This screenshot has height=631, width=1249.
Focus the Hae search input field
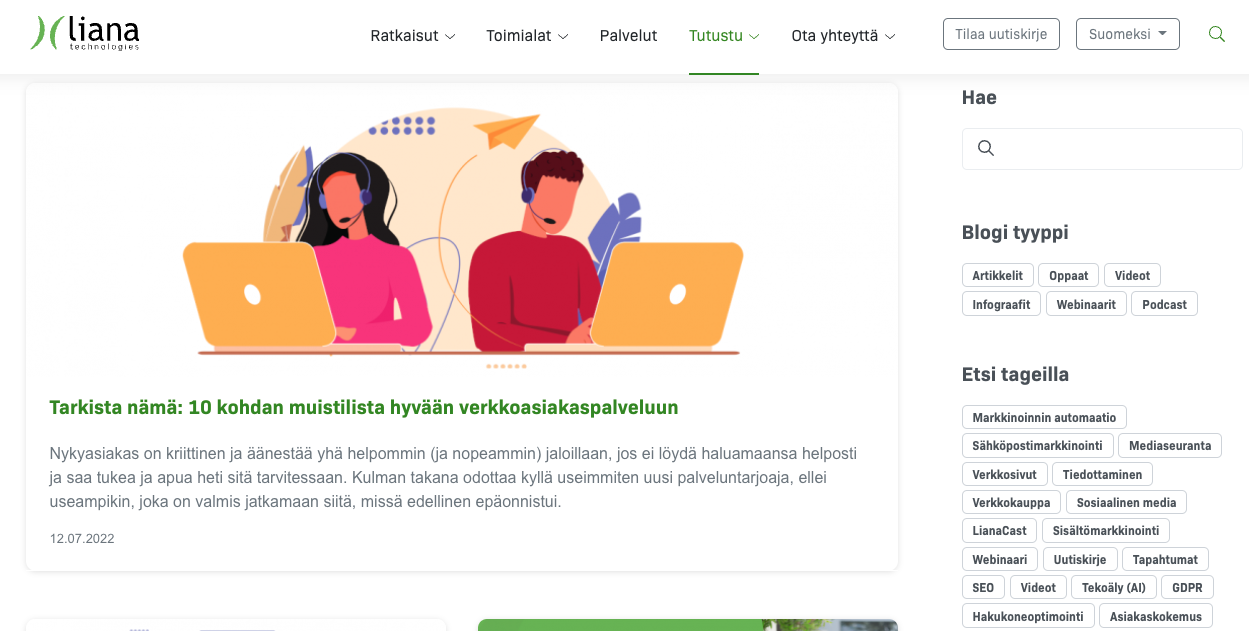point(1102,148)
